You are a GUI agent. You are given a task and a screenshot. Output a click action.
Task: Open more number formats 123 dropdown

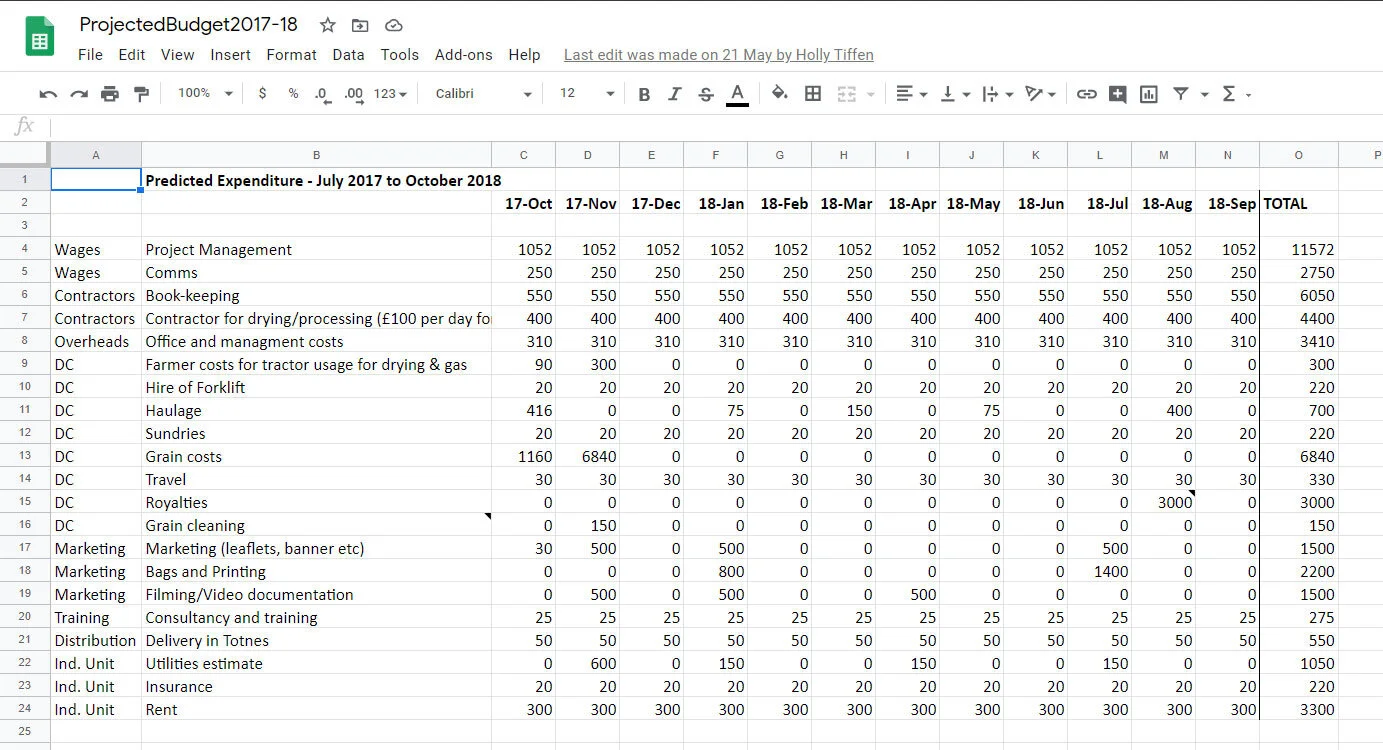(391, 93)
